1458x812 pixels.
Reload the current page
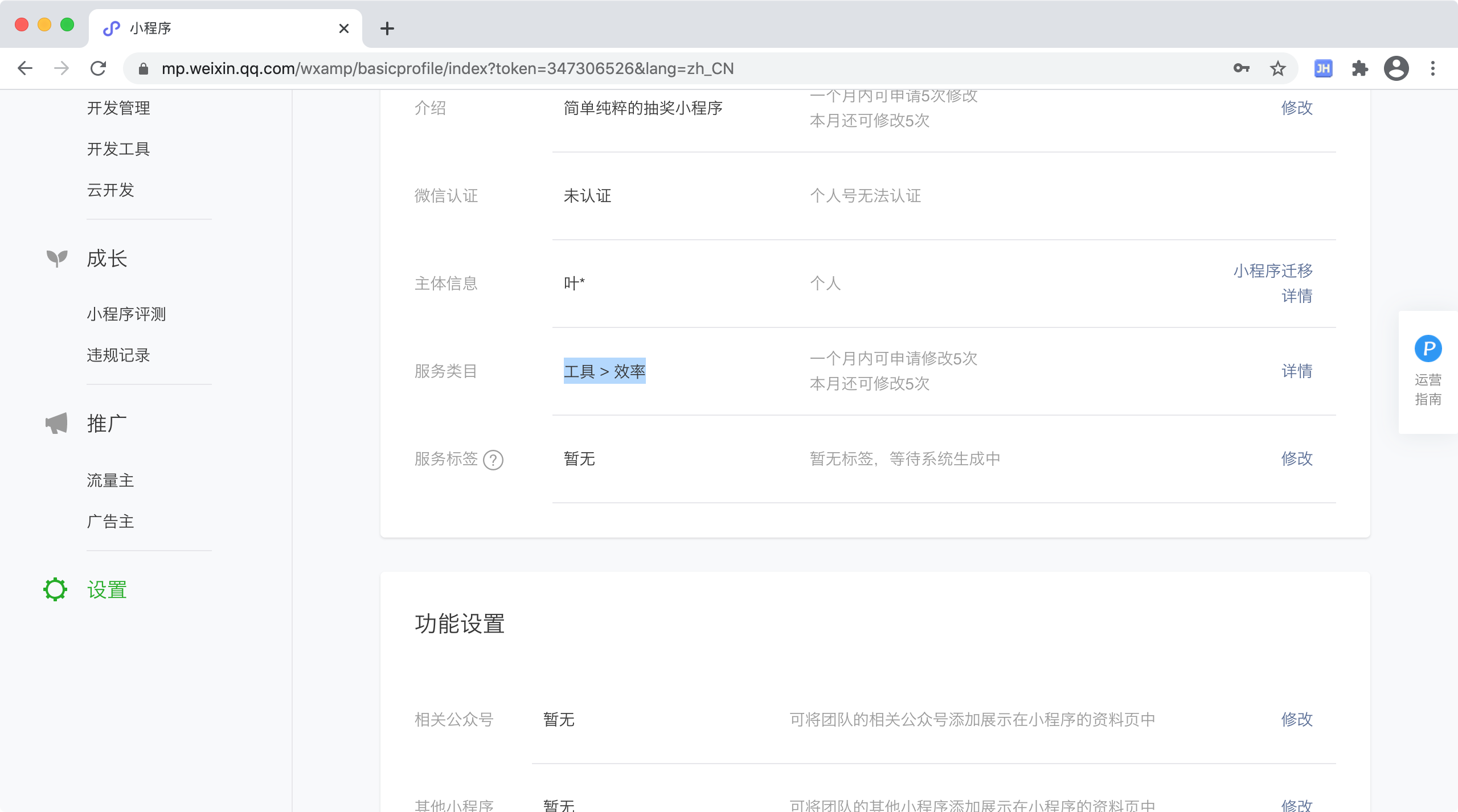99,69
